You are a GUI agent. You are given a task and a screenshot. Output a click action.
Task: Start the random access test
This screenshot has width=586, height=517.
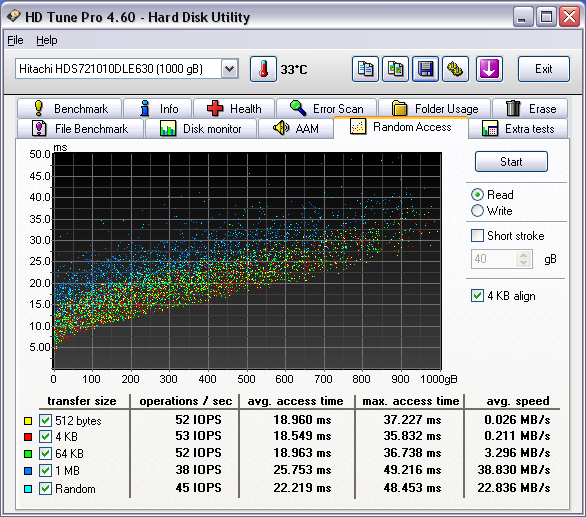[511, 161]
